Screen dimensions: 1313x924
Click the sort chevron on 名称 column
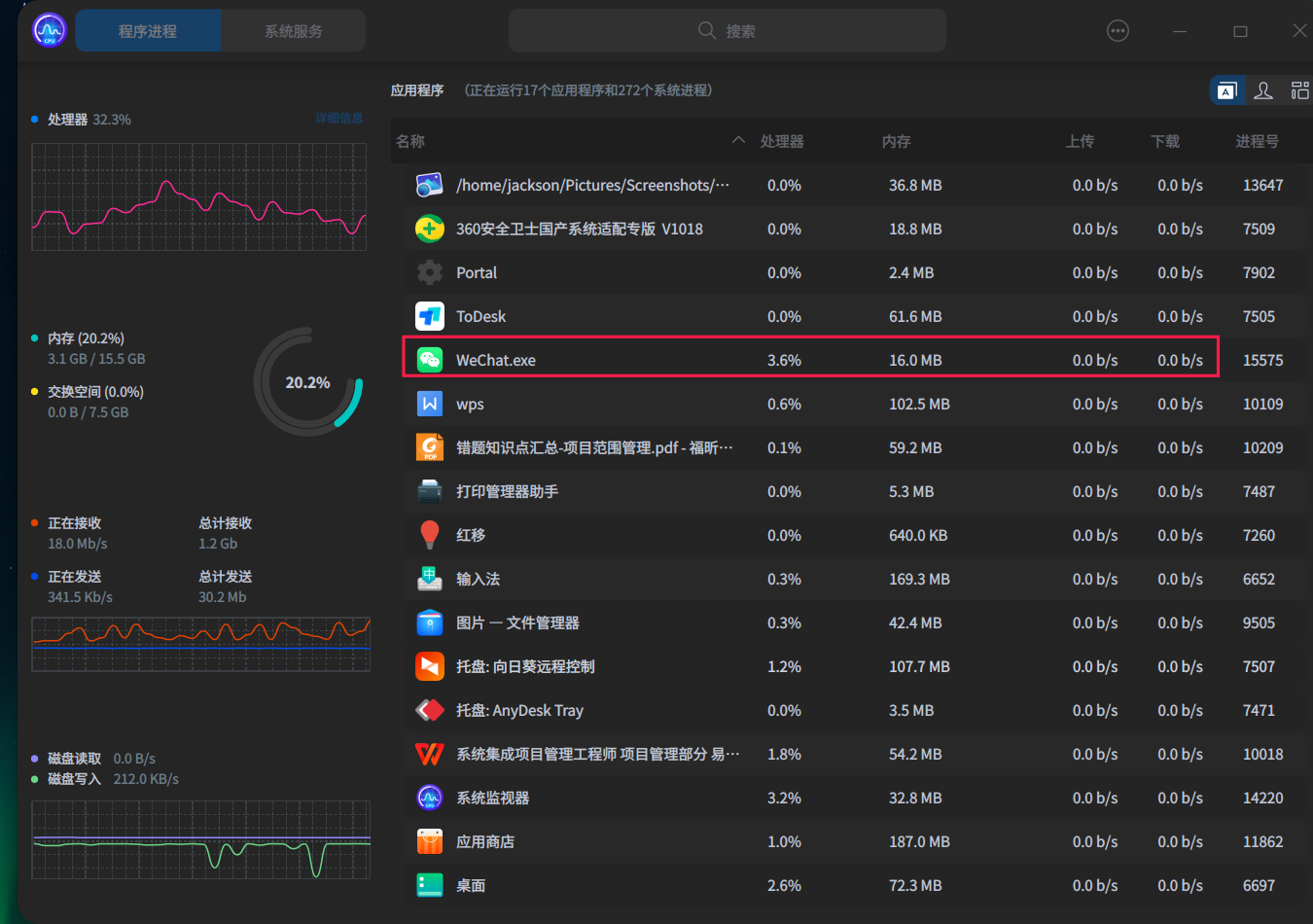(737, 140)
